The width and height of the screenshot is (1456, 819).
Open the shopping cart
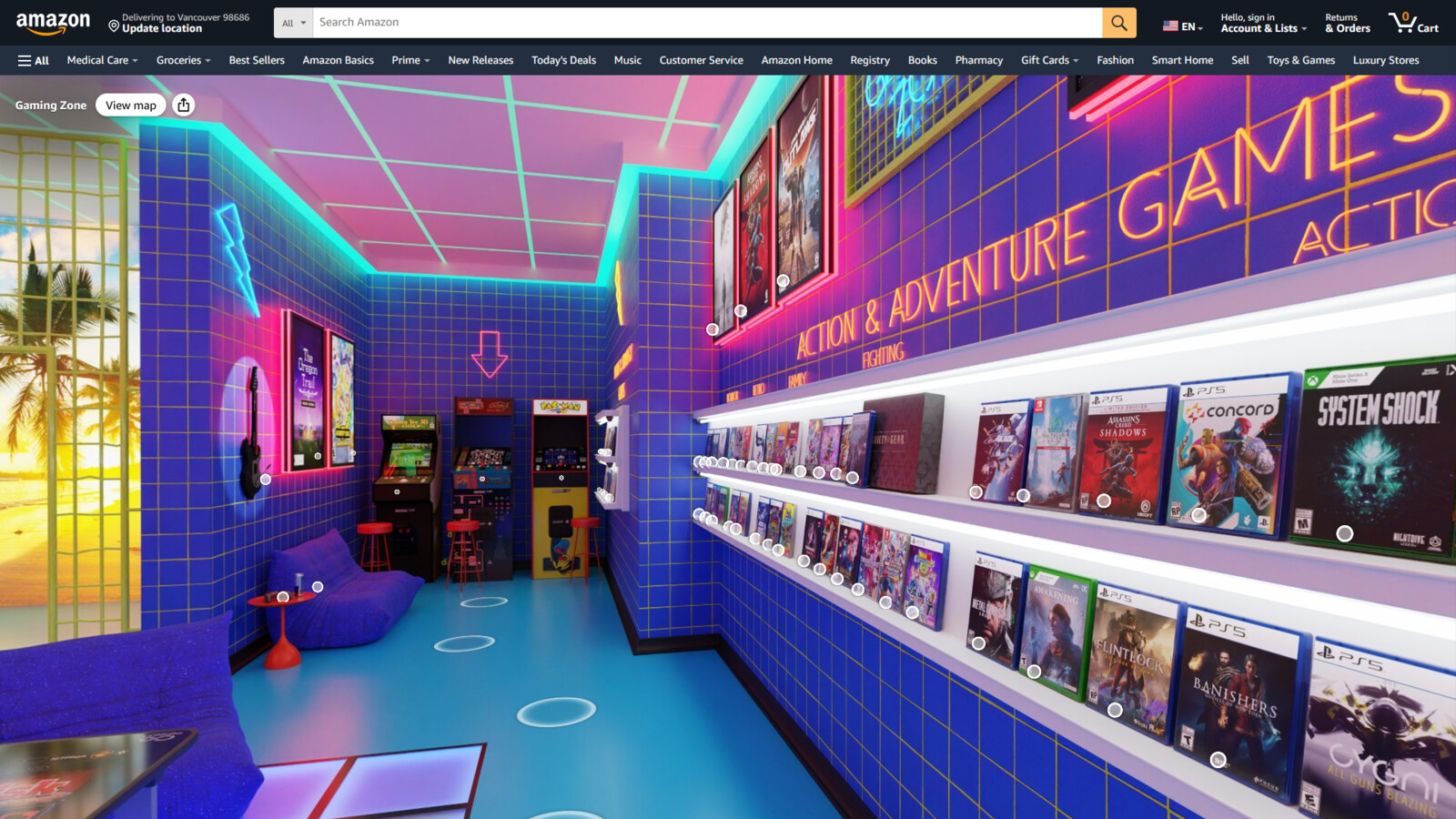tap(1413, 23)
